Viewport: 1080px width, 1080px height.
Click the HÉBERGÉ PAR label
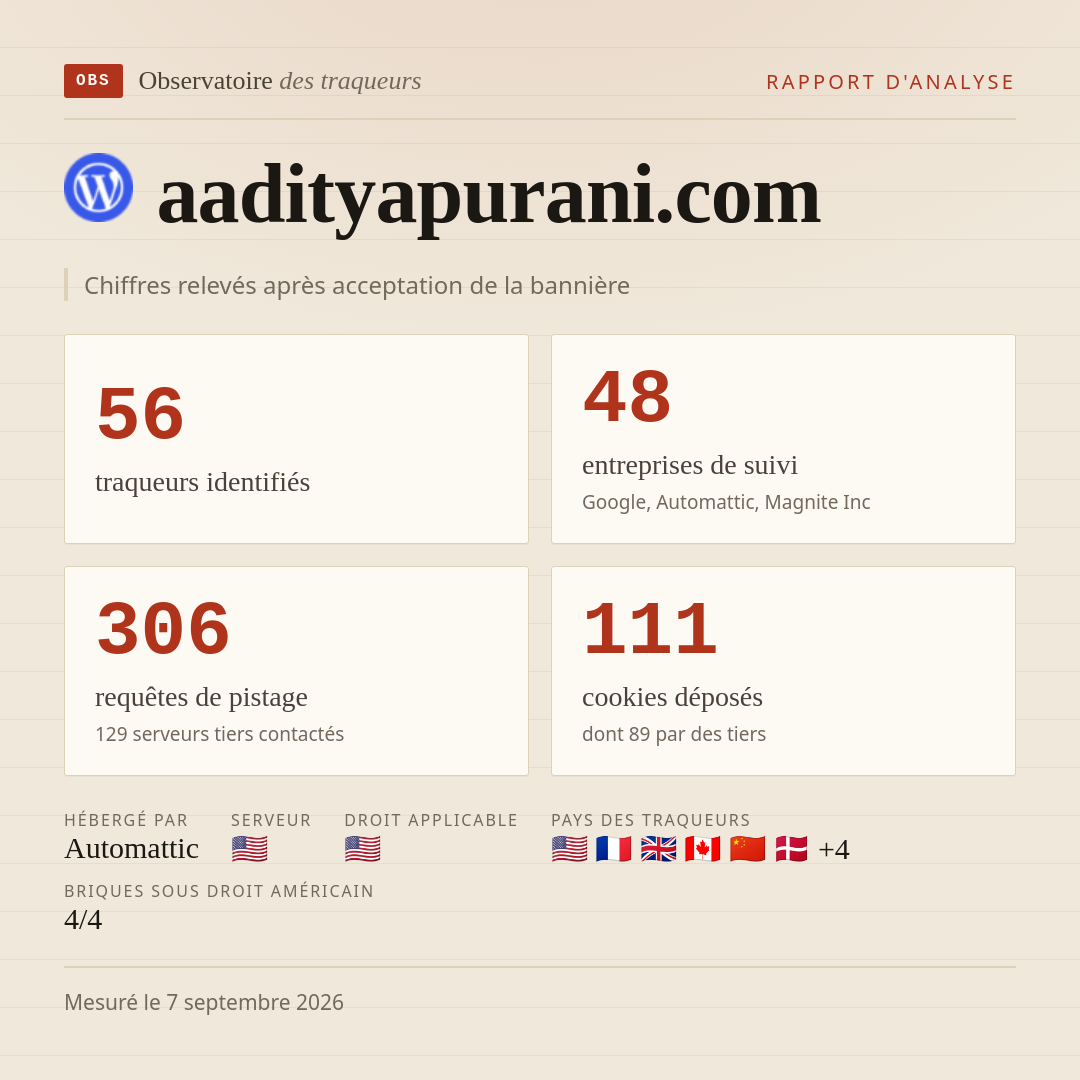(126, 820)
